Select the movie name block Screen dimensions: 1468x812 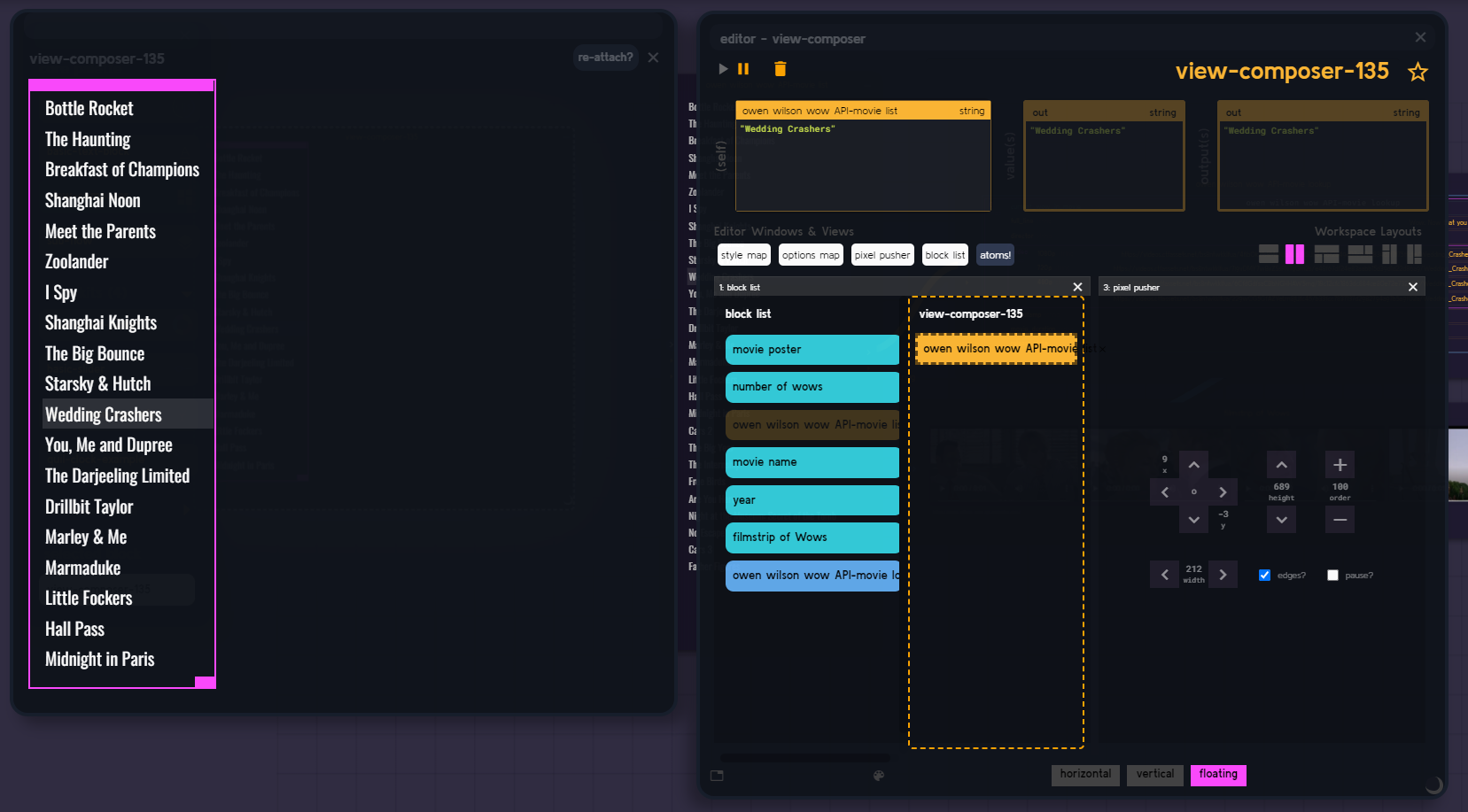coord(812,462)
